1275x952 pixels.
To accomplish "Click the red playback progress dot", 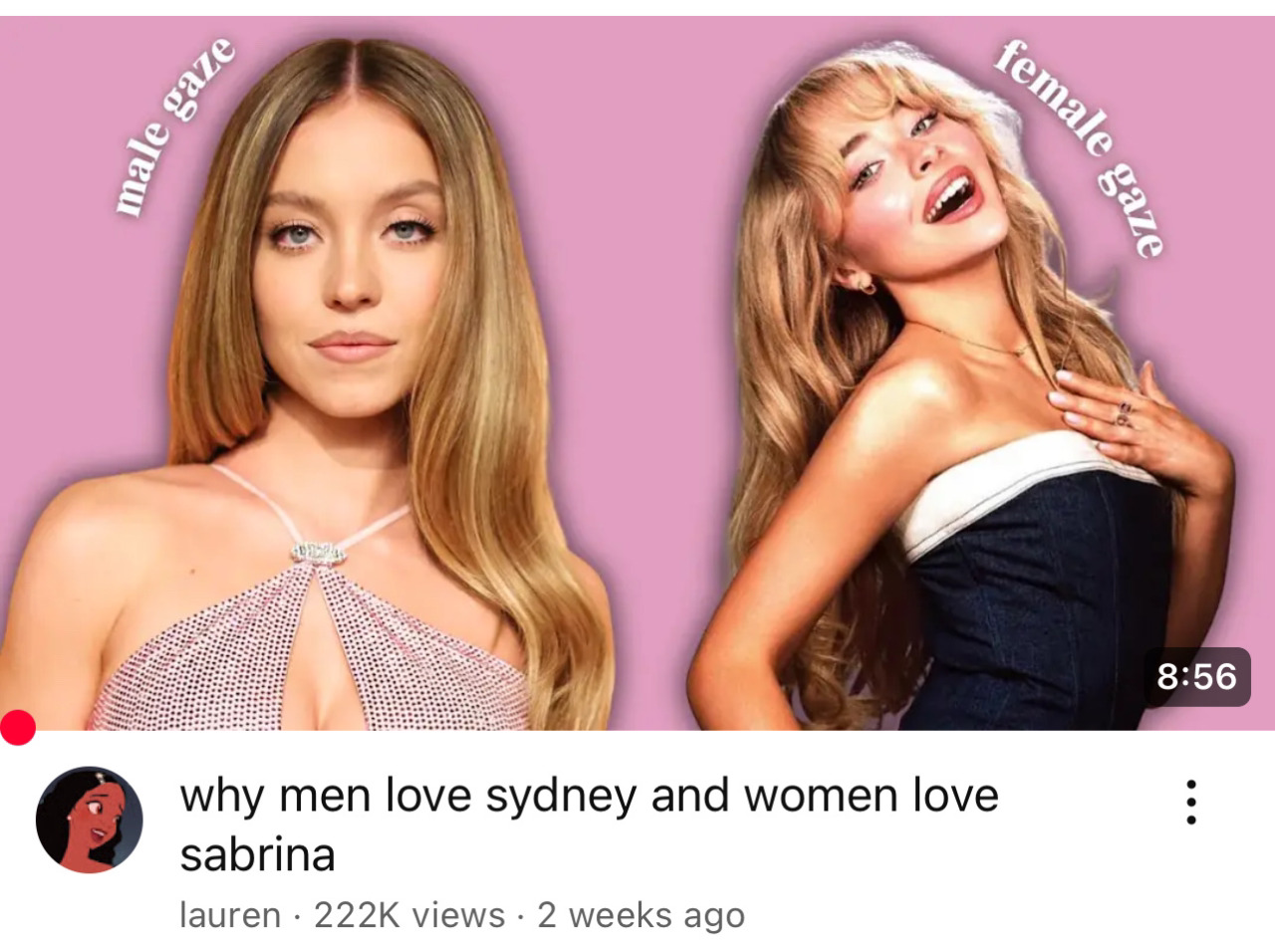I will pos(17,728).
